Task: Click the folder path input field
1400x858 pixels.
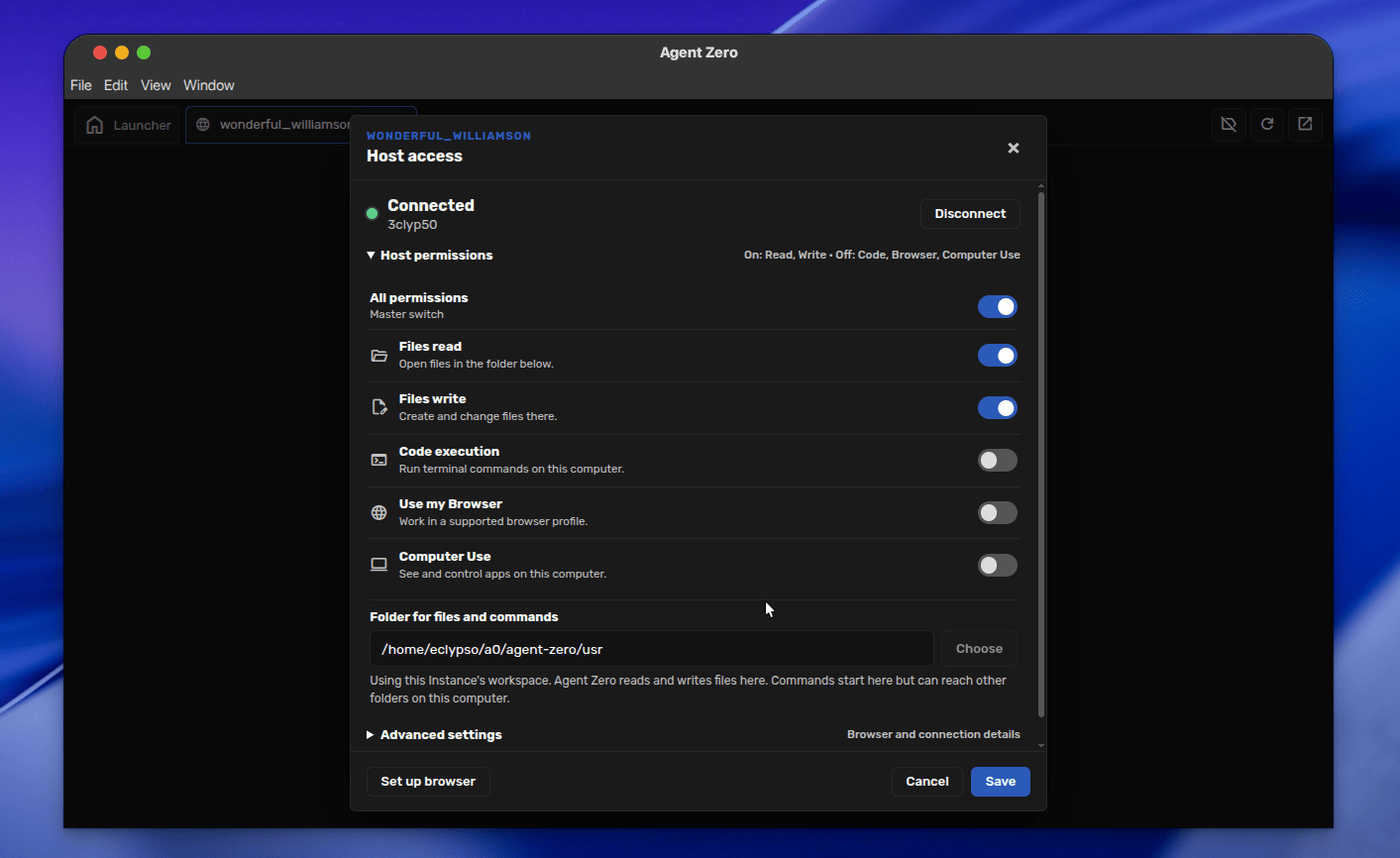Action: [x=652, y=649]
